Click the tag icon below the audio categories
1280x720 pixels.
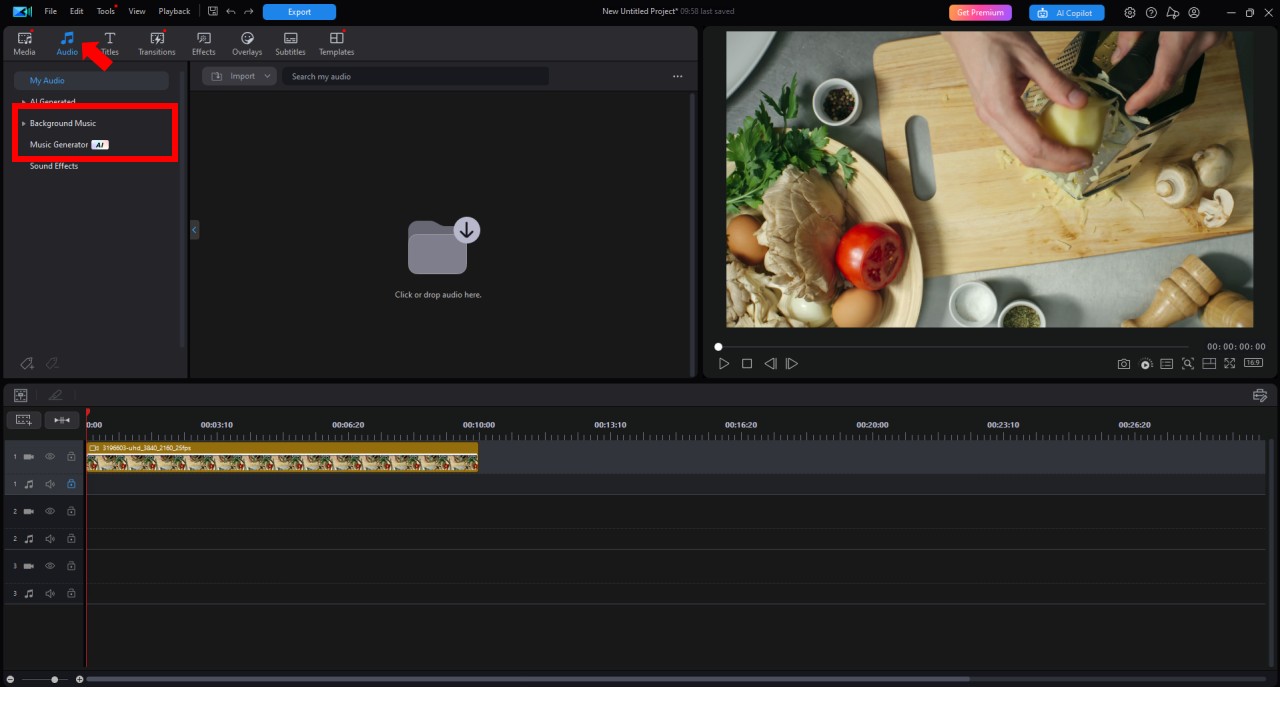pyautogui.click(x=27, y=363)
